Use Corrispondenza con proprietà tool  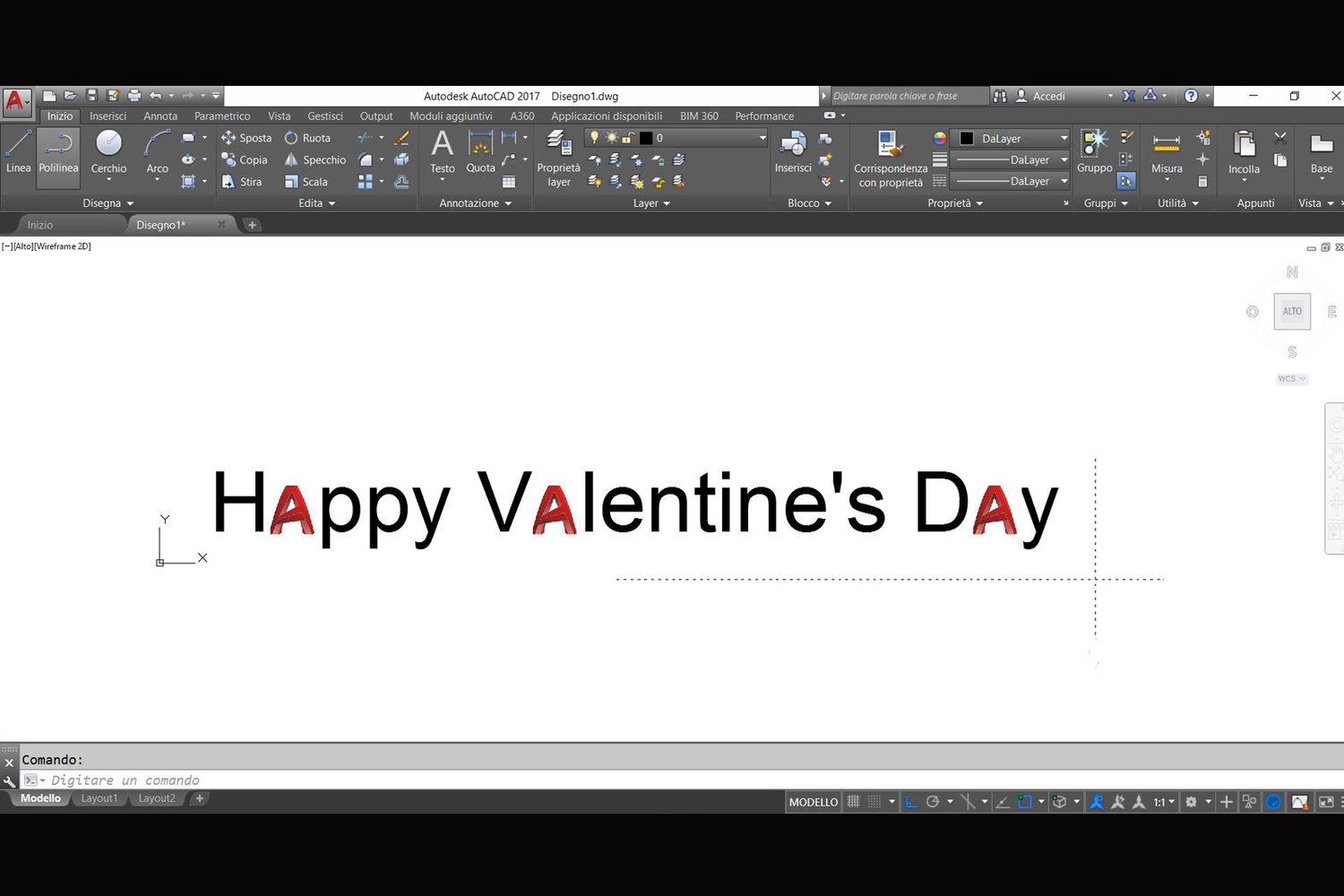(x=890, y=157)
